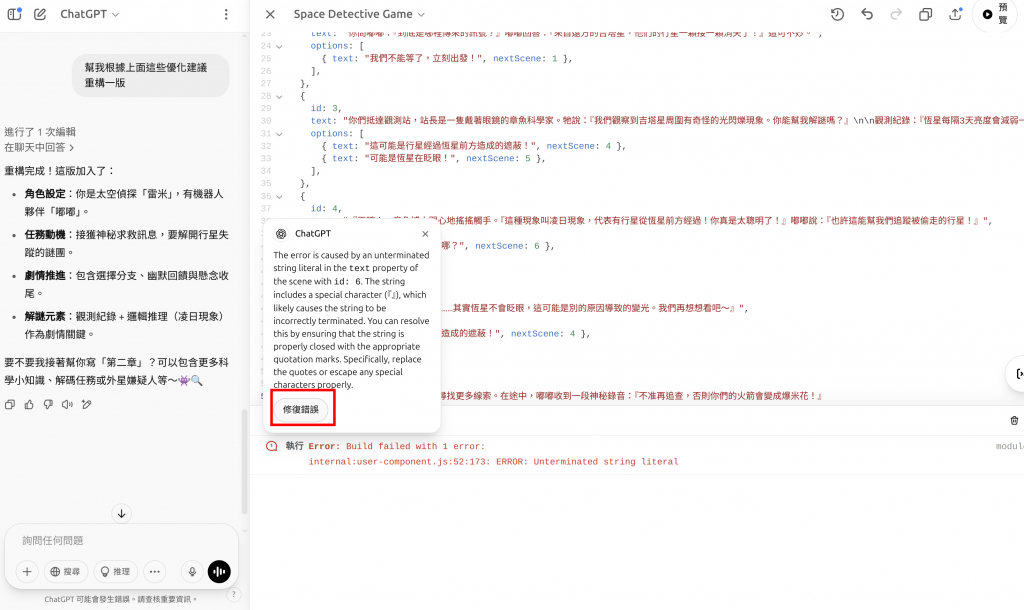Open the three-dot options menu in chat header

tap(226, 14)
